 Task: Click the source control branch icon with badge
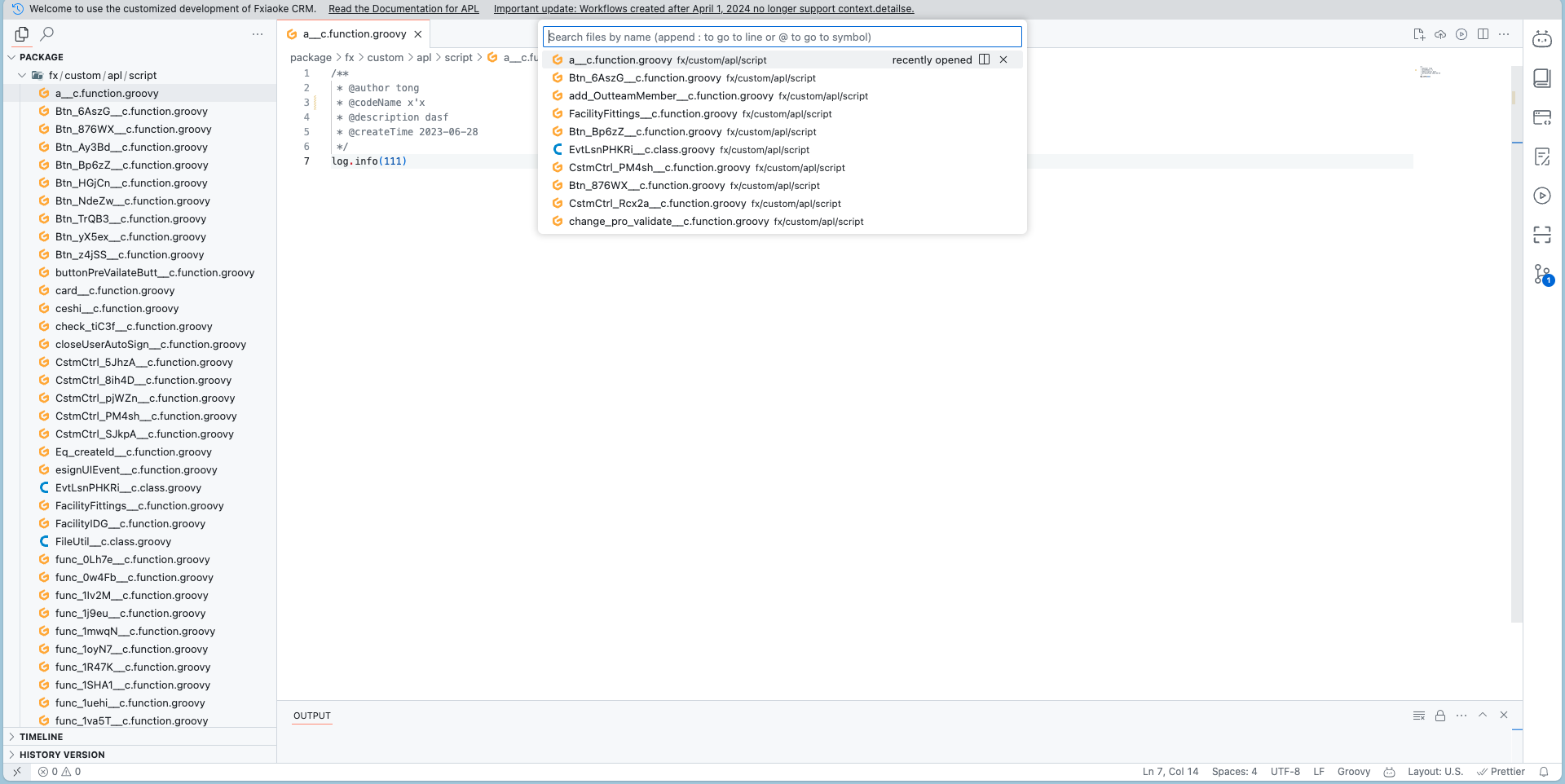[1542, 275]
